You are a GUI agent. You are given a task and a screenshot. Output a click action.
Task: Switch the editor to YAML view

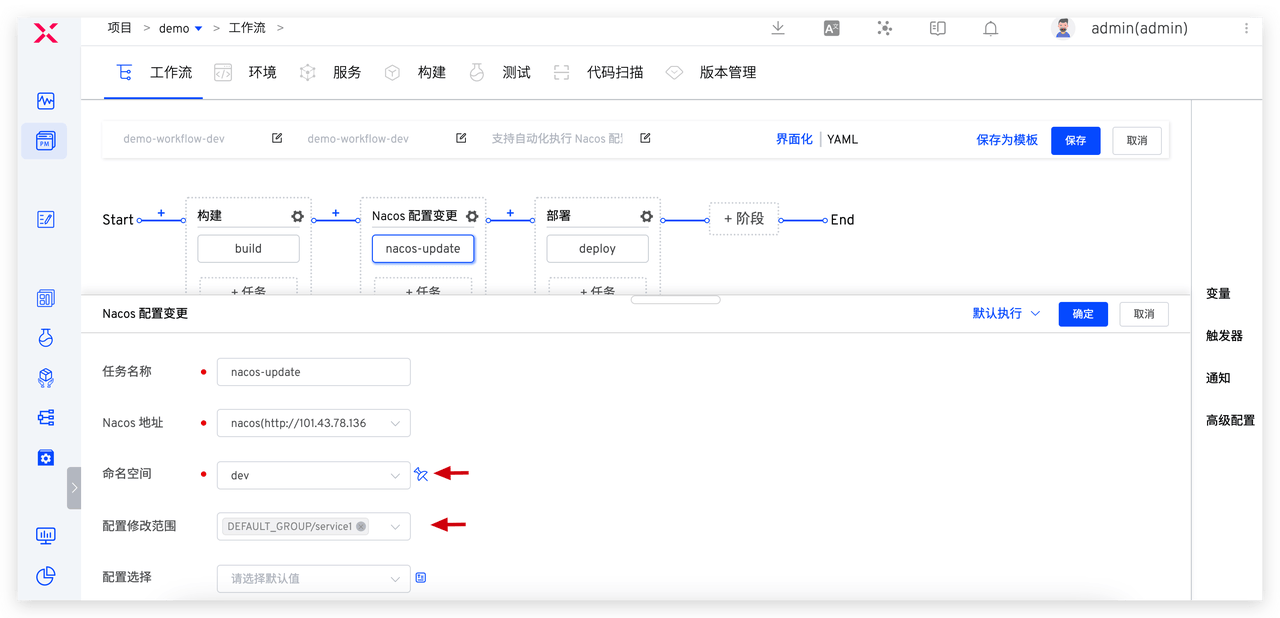[842, 139]
